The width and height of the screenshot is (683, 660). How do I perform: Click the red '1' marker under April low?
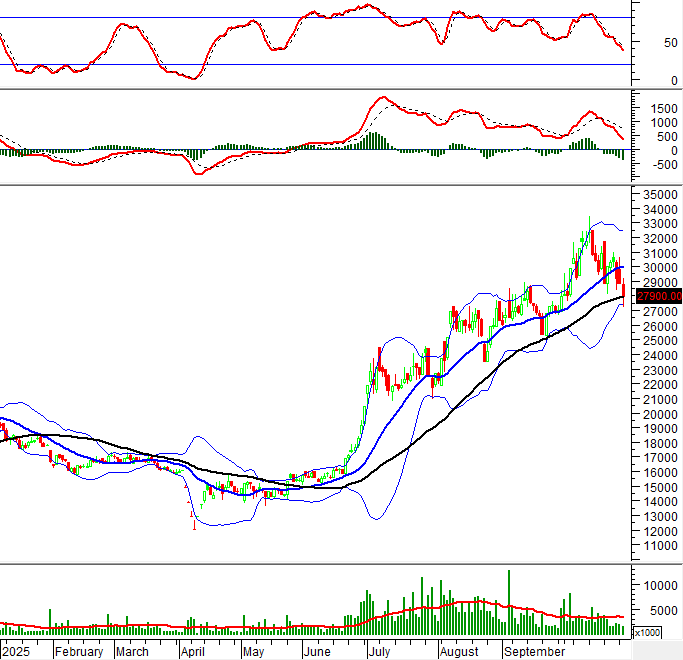pyautogui.click(x=193, y=524)
